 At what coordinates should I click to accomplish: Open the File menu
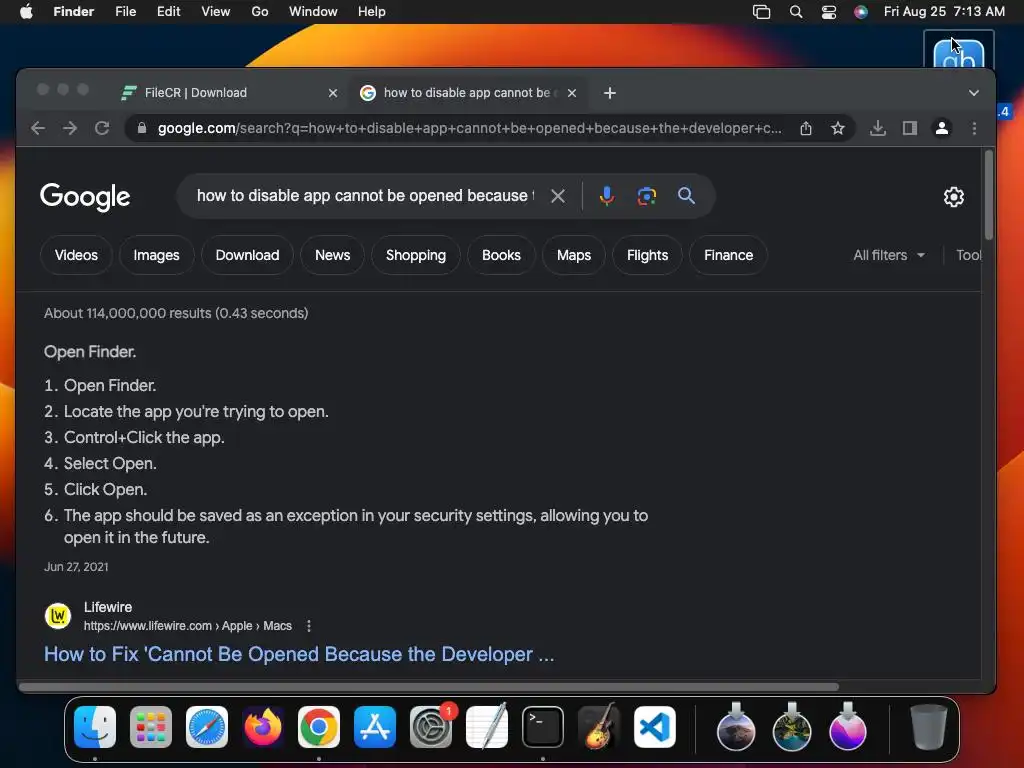pos(125,12)
